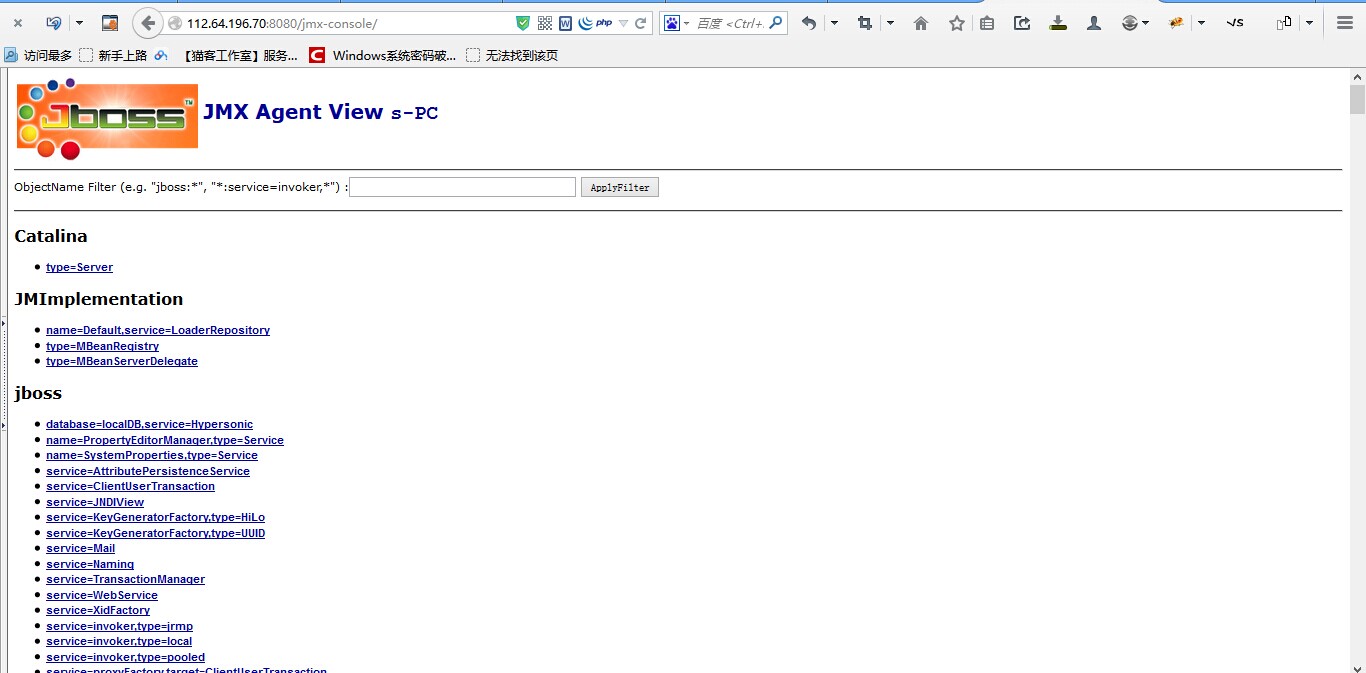Expand the Firebug dropdown arrow
1366x673 pixels.
click(x=1202, y=23)
